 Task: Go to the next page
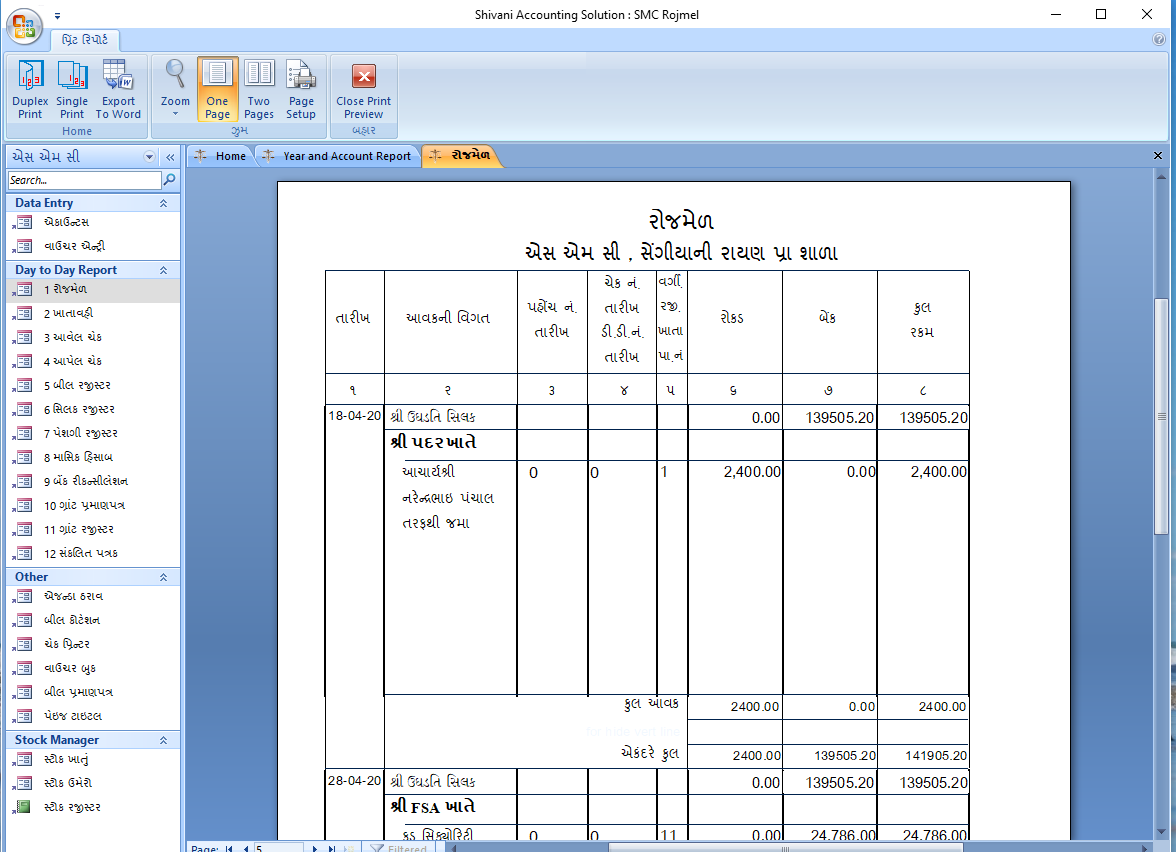tap(316, 846)
